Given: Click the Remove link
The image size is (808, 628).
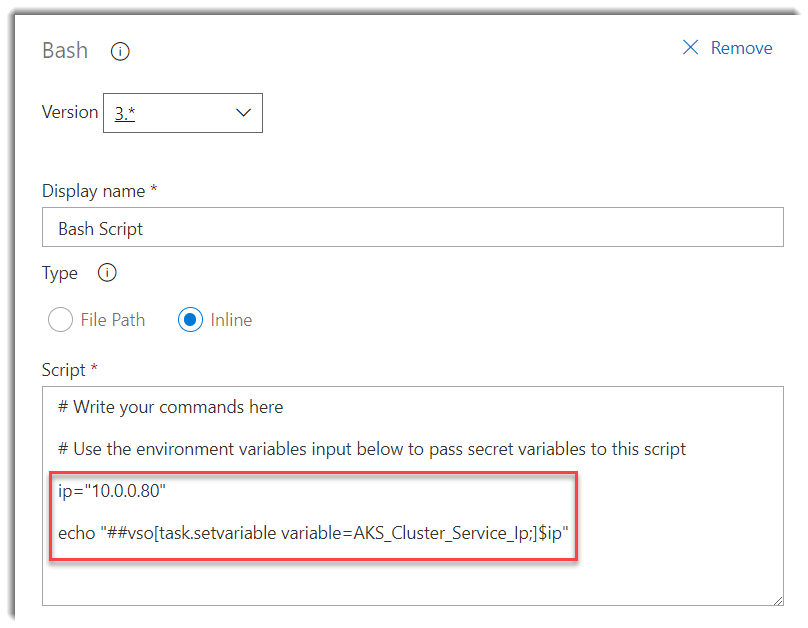Looking at the screenshot, I should pos(740,47).
